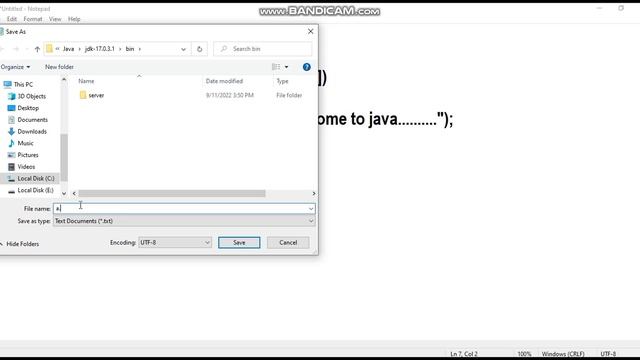
Task: Click navigation pane scroll down arrow
Action: (64, 193)
